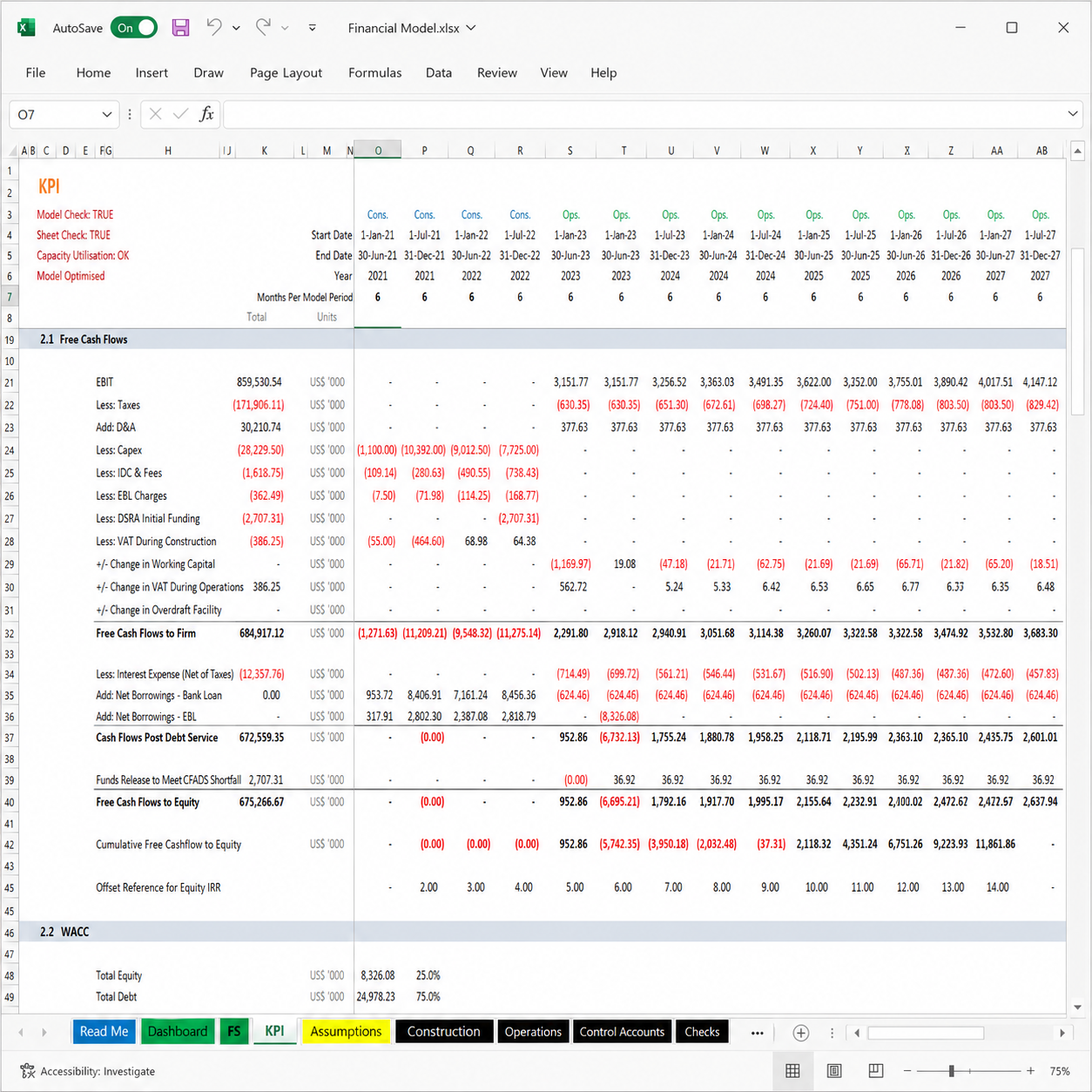Select column S header
Image resolution: width=1092 pixels, height=1092 pixels.
(x=570, y=150)
